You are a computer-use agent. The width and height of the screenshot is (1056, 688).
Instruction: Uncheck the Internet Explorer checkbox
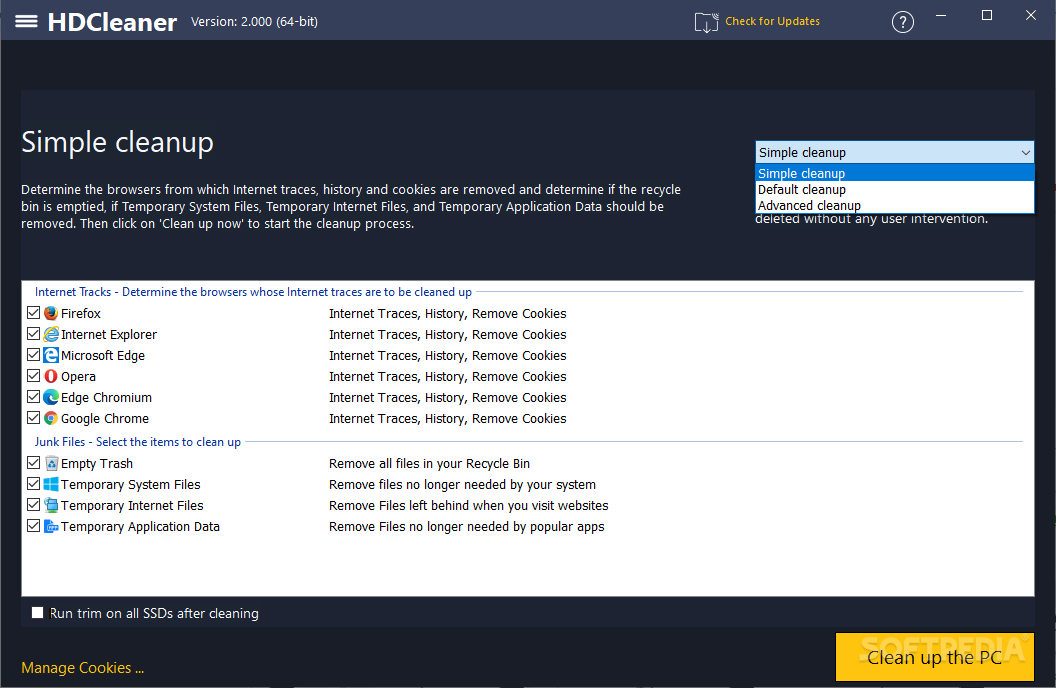tap(34, 333)
